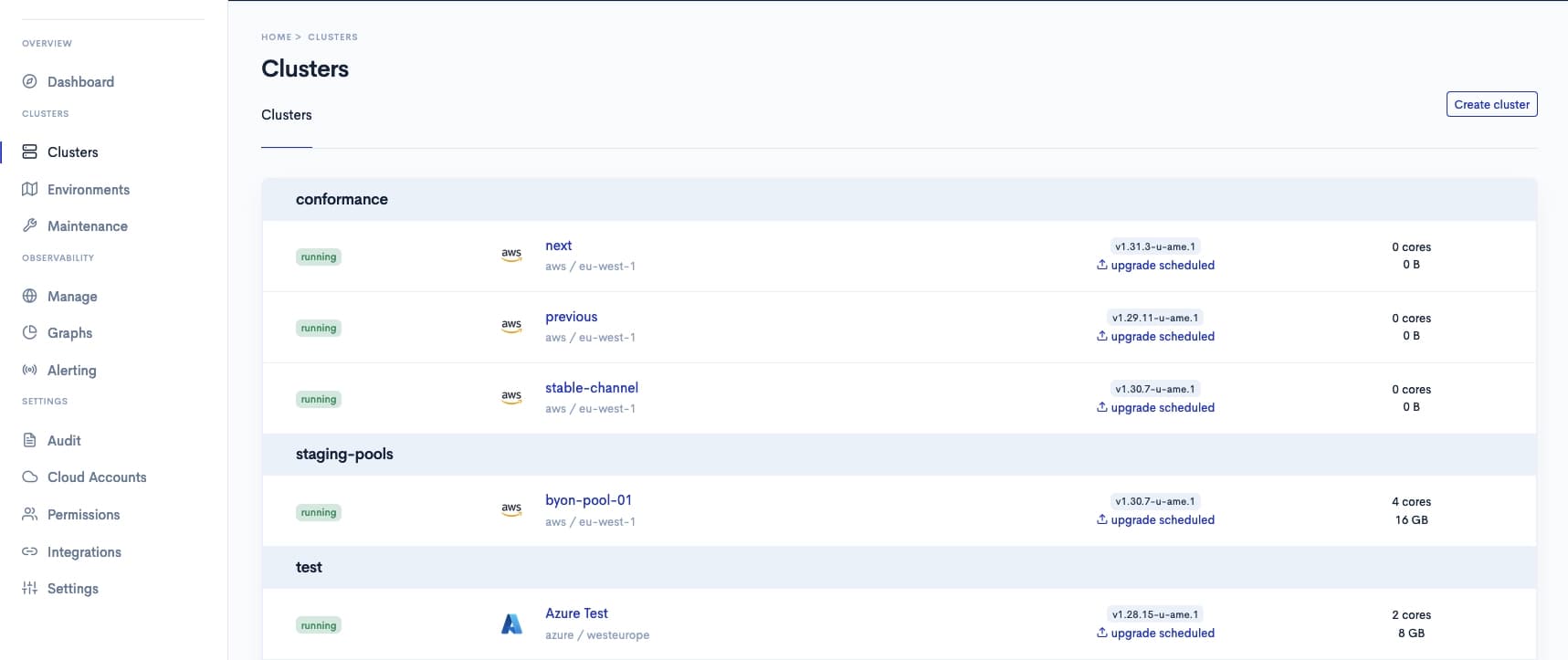Click upgrade icon in byon-pool-01 row
The image size is (1568, 660).
pyautogui.click(x=1102, y=519)
